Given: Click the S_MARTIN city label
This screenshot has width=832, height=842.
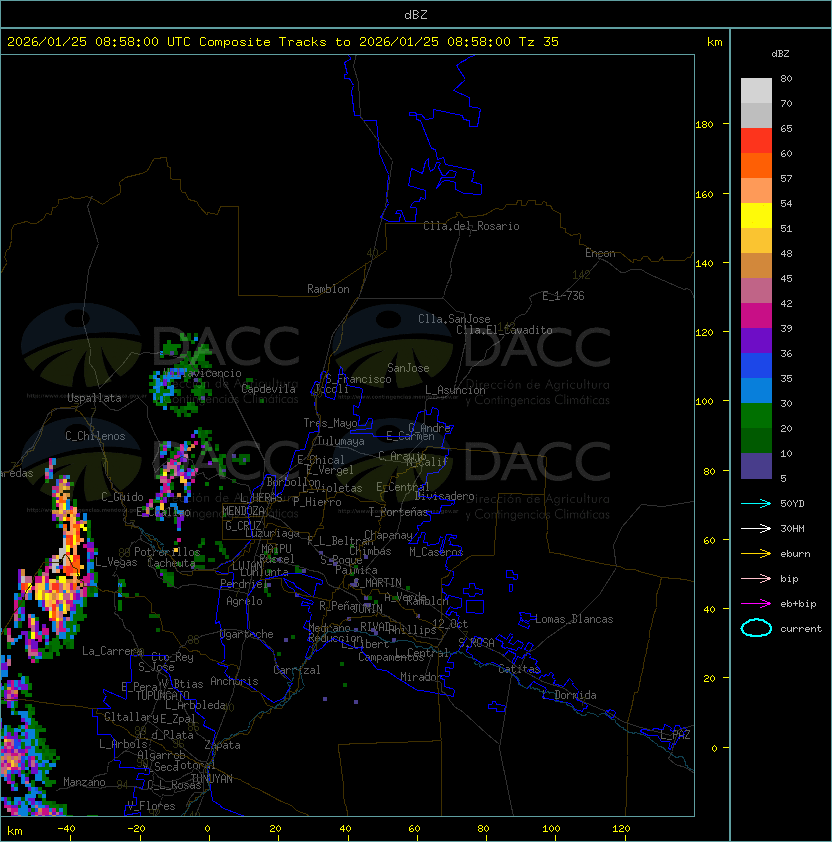Looking at the screenshot, I should coord(377,583).
